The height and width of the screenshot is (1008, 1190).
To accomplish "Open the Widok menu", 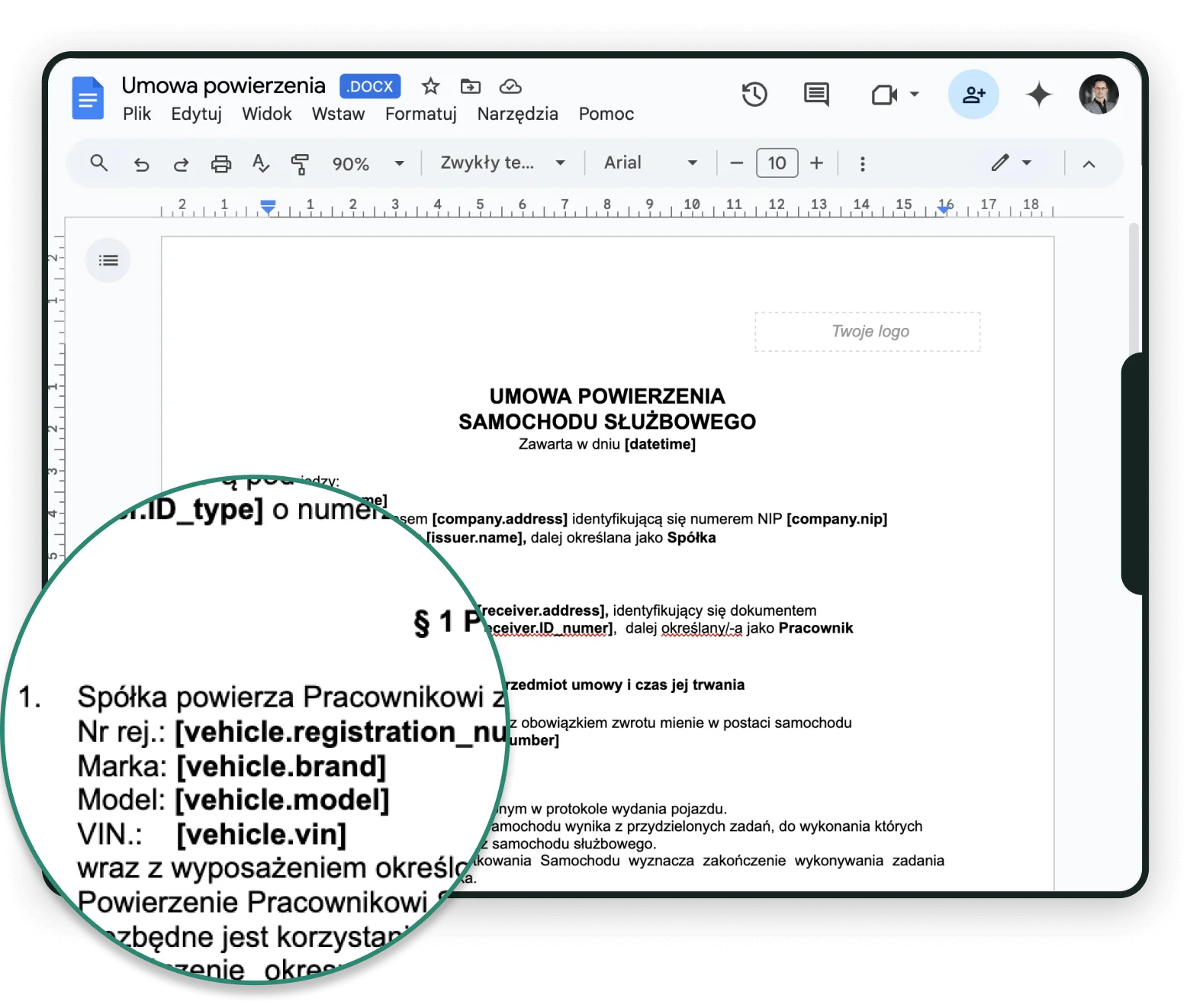I will tap(267, 114).
